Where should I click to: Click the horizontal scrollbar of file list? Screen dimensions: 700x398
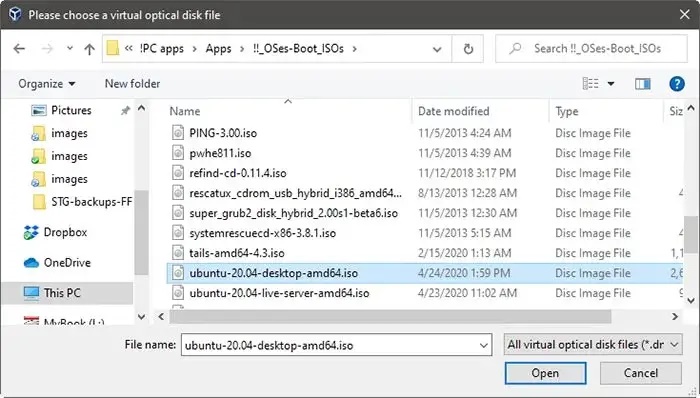[x=390, y=317]
